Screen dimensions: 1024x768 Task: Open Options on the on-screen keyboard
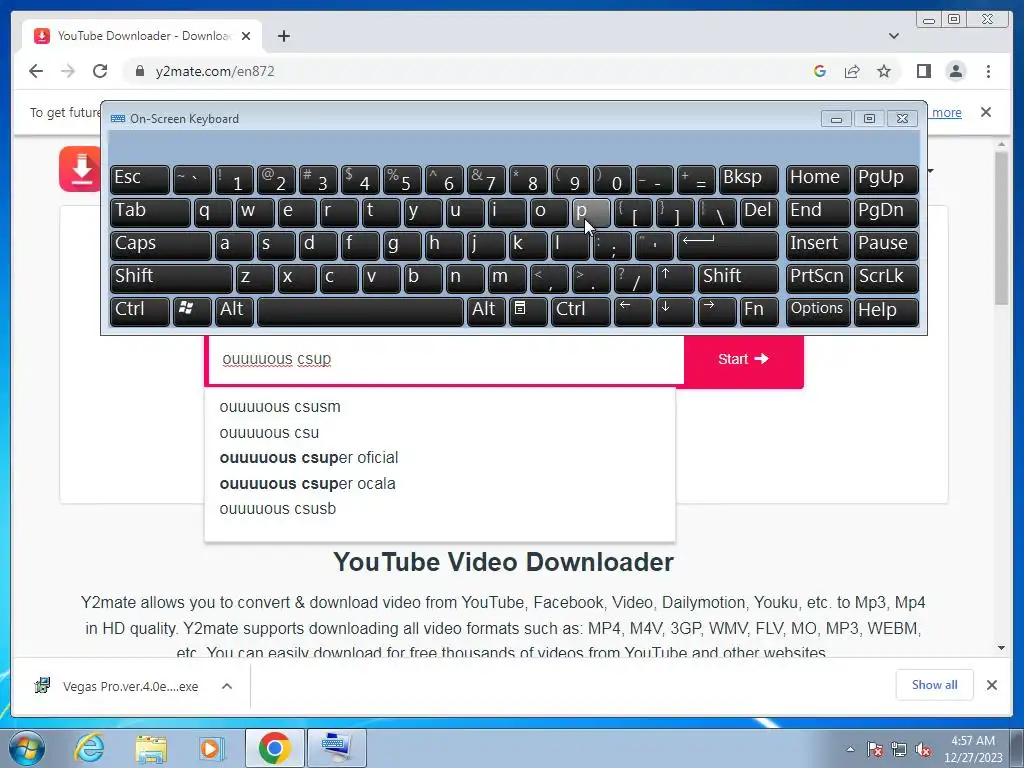click(818, 311)
